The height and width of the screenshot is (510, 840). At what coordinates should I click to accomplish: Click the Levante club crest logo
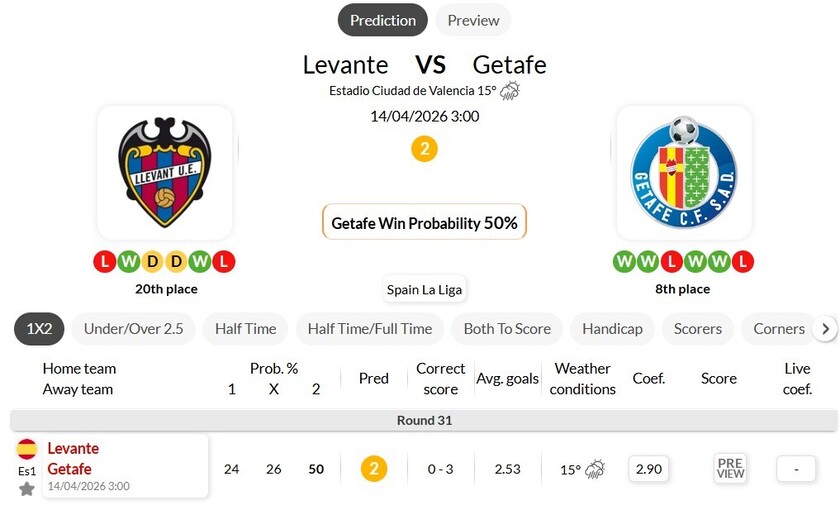click(165, 172)
